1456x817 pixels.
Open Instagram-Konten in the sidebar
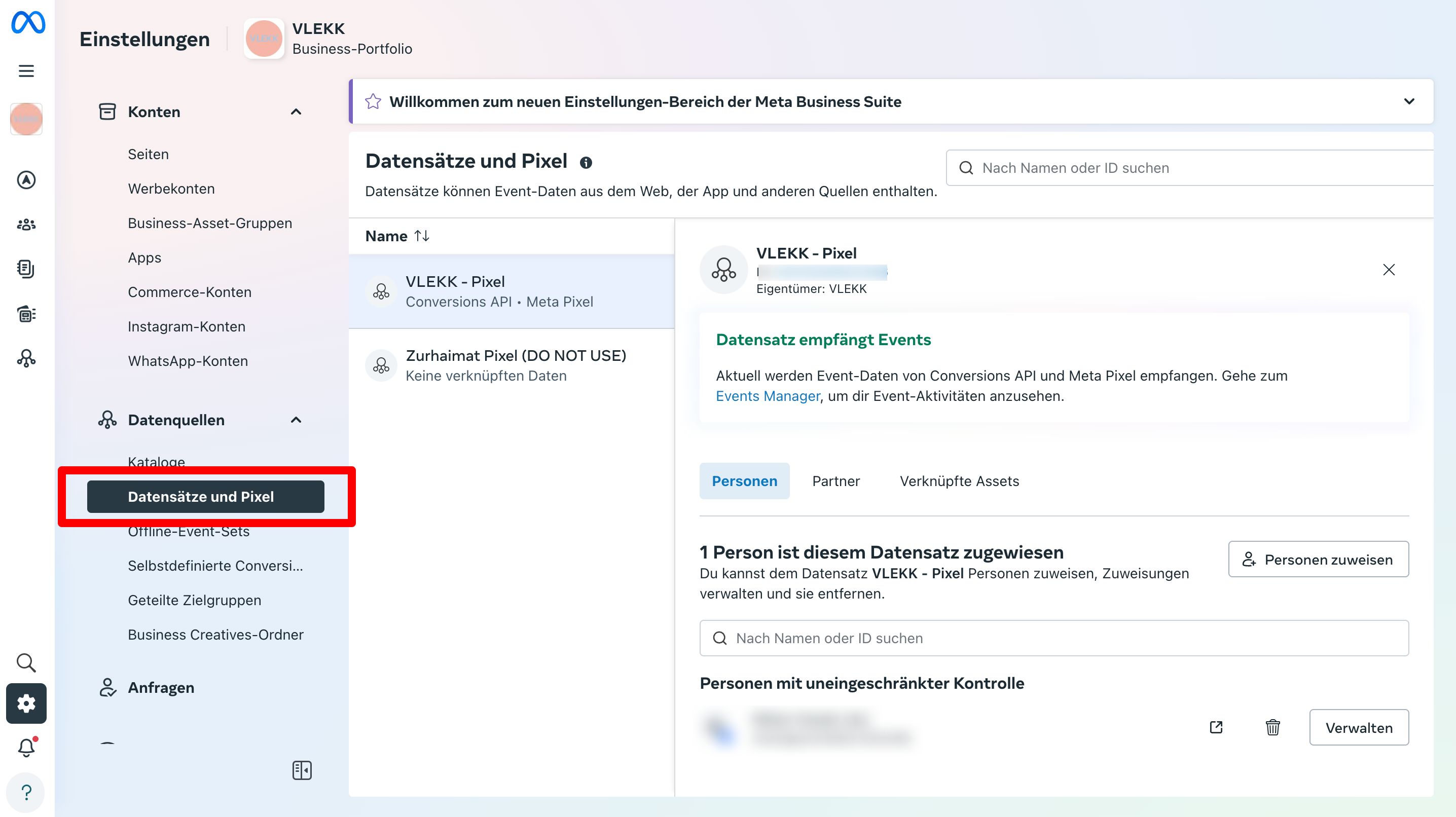click(187, 326)
